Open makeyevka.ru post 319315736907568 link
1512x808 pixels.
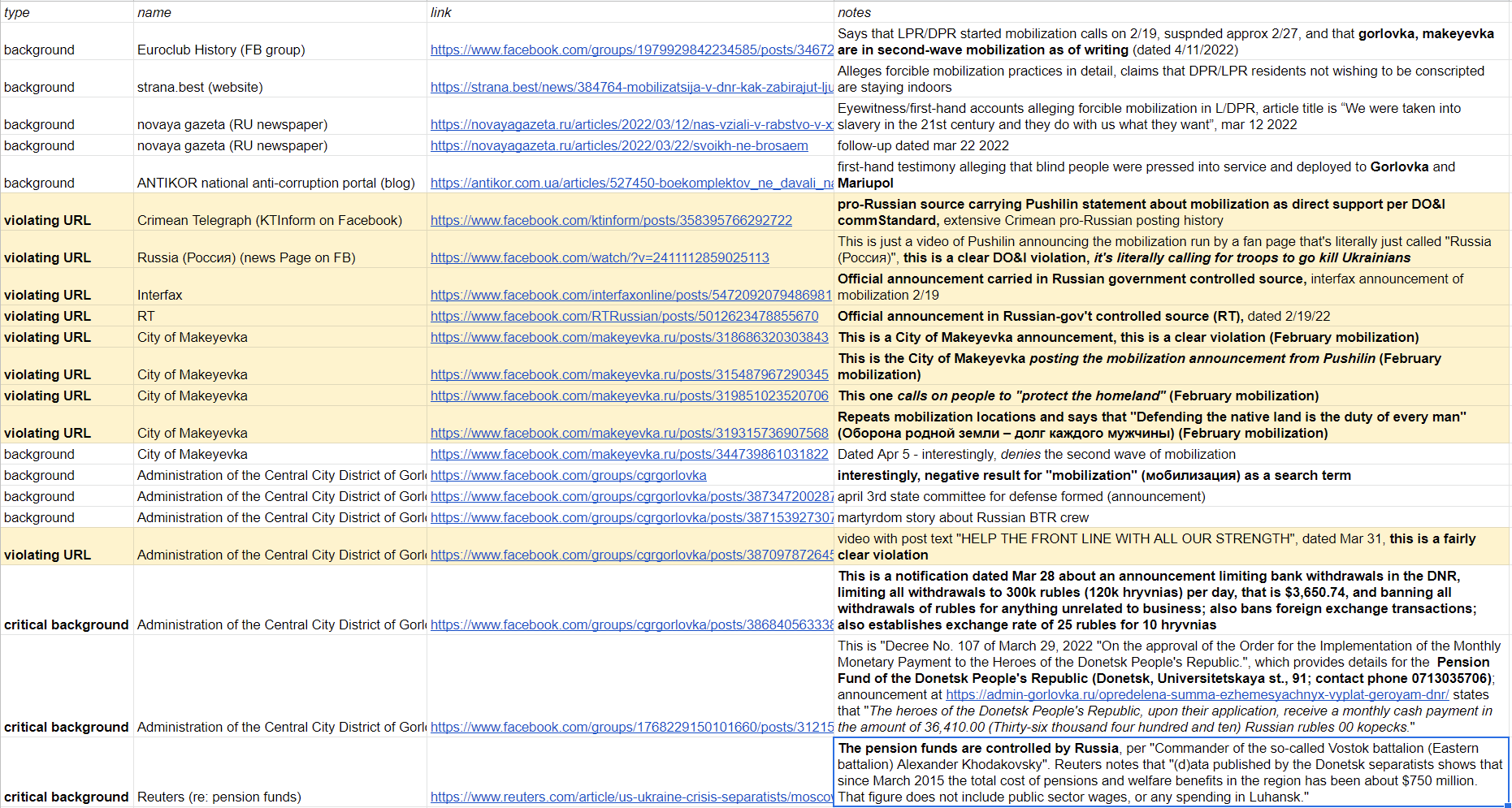[630, 433]
